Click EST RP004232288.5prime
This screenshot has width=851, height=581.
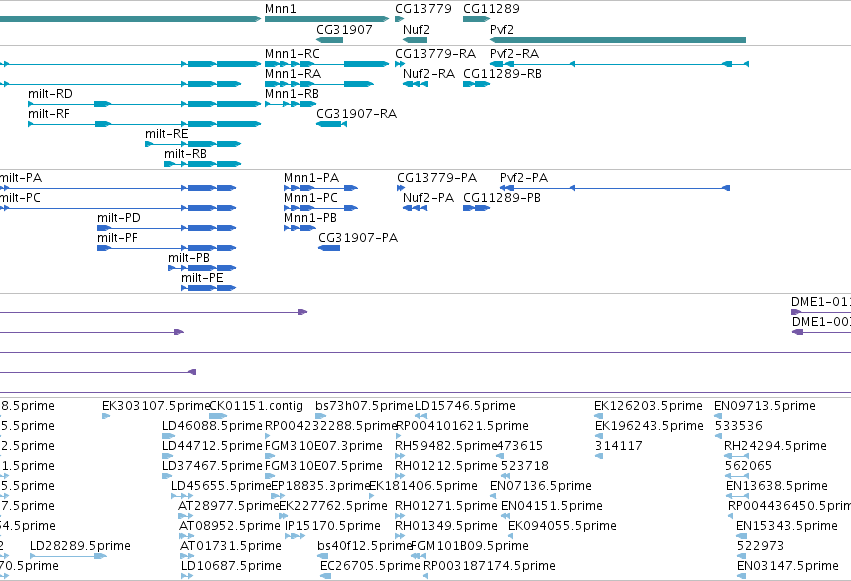(x=332, y=426)
